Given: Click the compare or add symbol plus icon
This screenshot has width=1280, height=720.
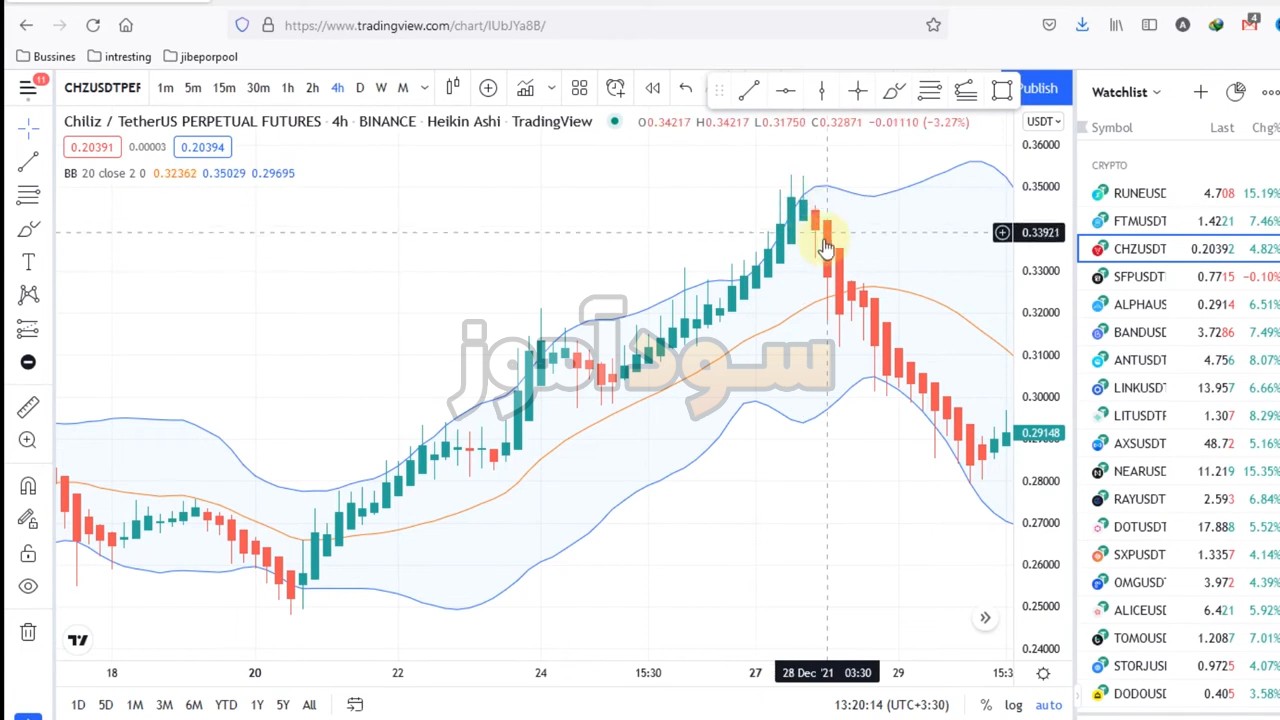Looking at the screenshot, I should (488, 89).
